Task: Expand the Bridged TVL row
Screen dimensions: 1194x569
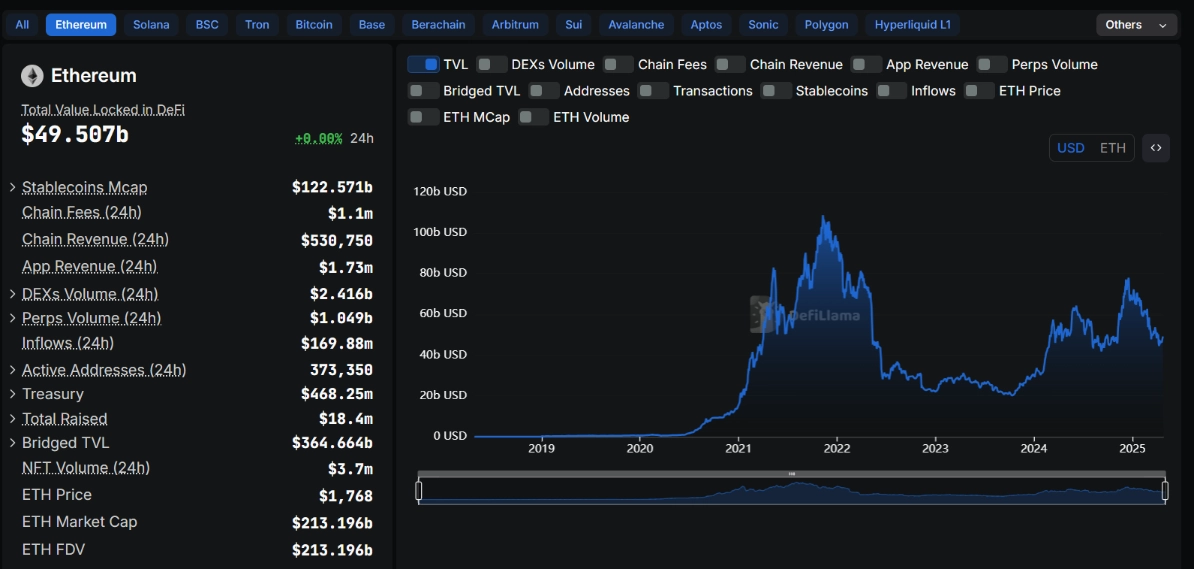Action: [x=12, y=443]
